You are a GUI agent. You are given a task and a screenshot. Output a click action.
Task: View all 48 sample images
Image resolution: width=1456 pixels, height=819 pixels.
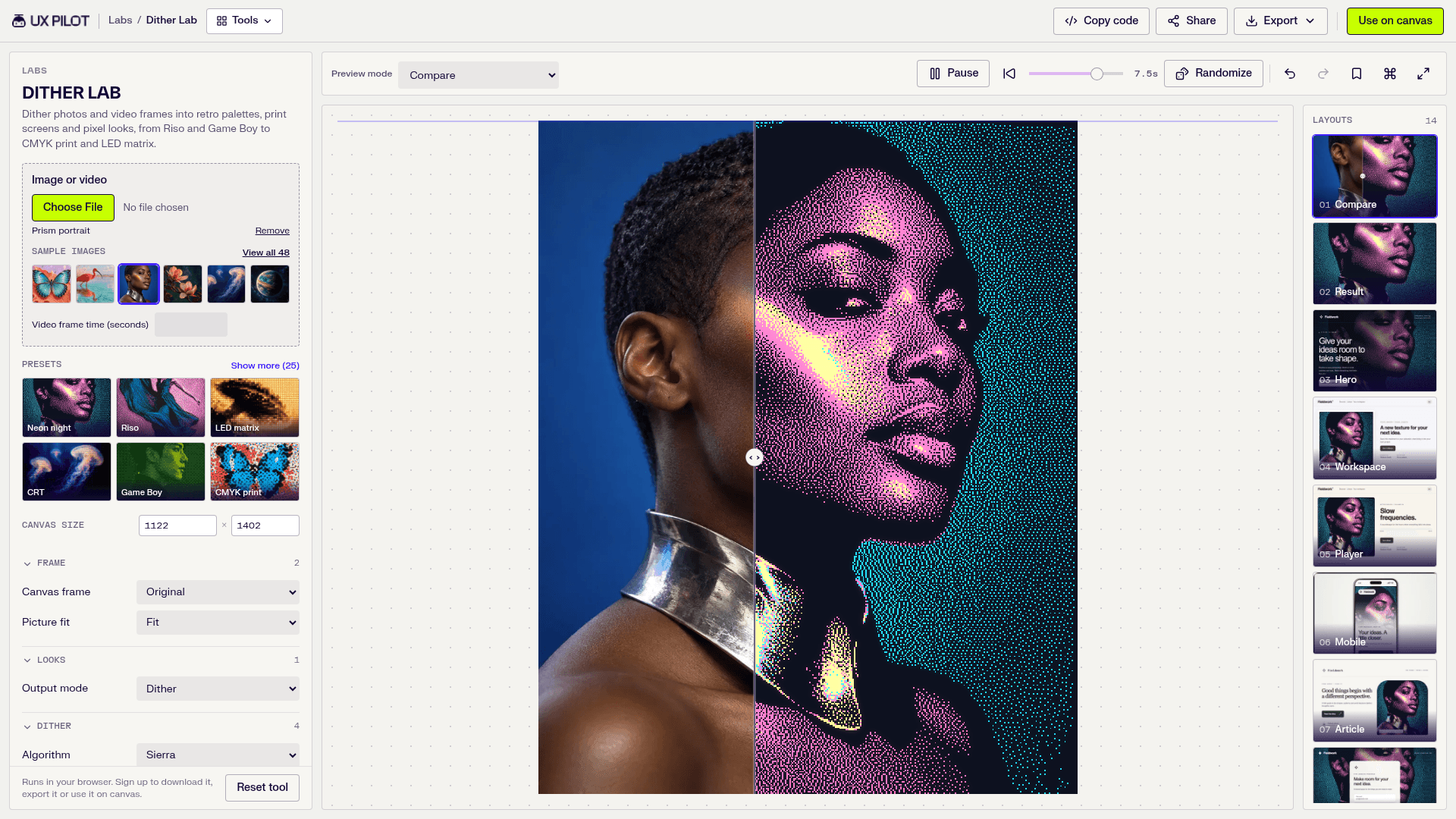pos(266,253)
